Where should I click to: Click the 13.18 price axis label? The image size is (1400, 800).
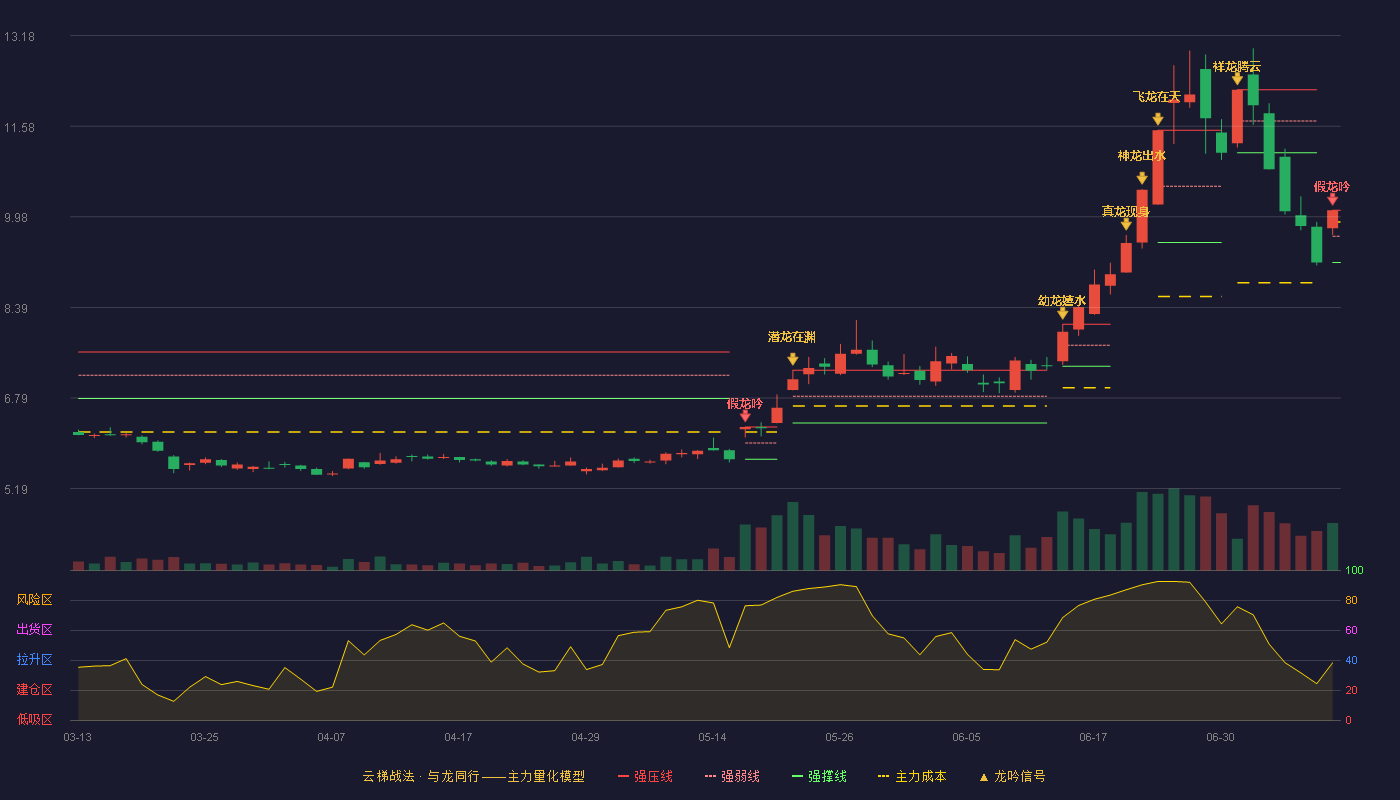(x=19, y=36)
